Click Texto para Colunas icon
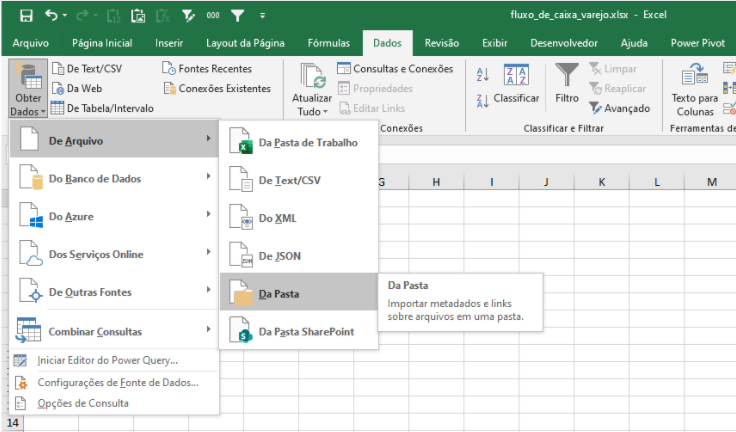The image size is (736, 432). pos(695,75)
